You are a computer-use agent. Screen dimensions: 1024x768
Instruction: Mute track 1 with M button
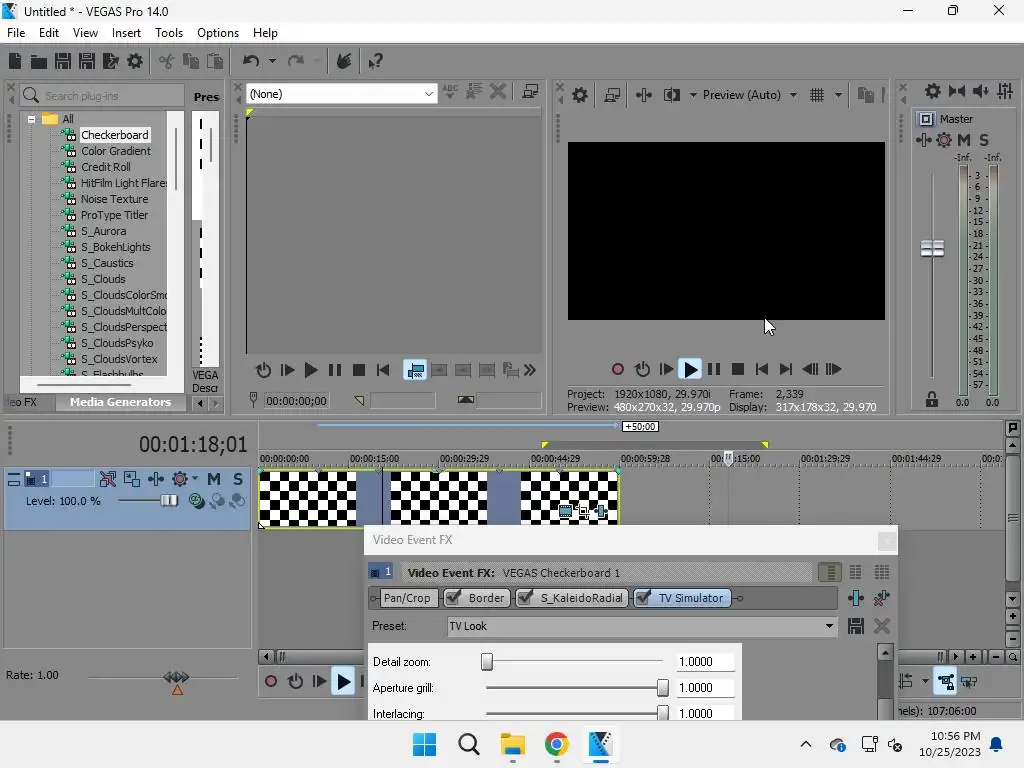[x=214, y=479]
